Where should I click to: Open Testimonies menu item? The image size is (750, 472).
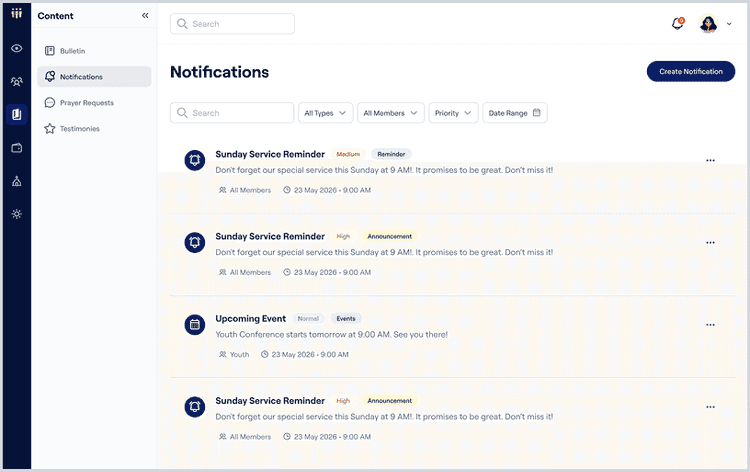coord(94,128)
